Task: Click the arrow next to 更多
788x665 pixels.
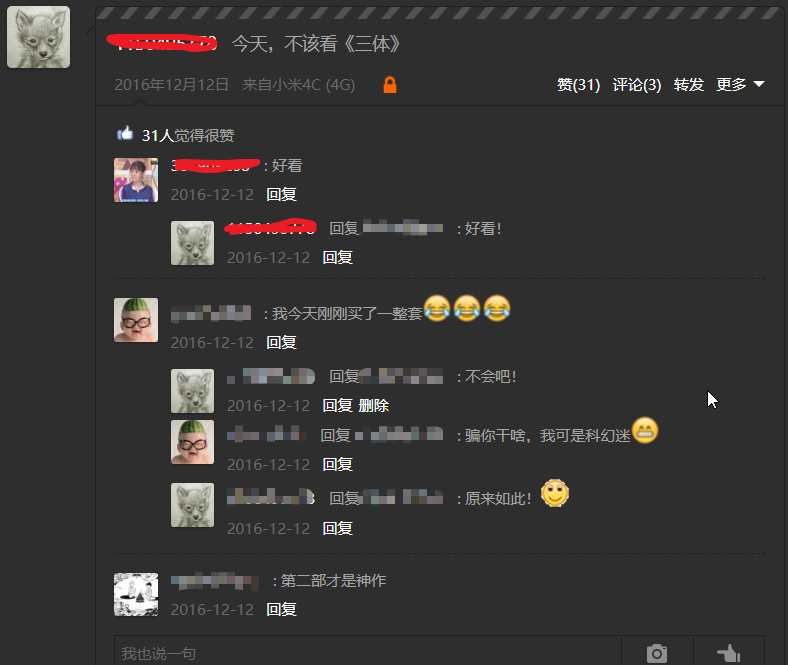Action: [759, 84]
